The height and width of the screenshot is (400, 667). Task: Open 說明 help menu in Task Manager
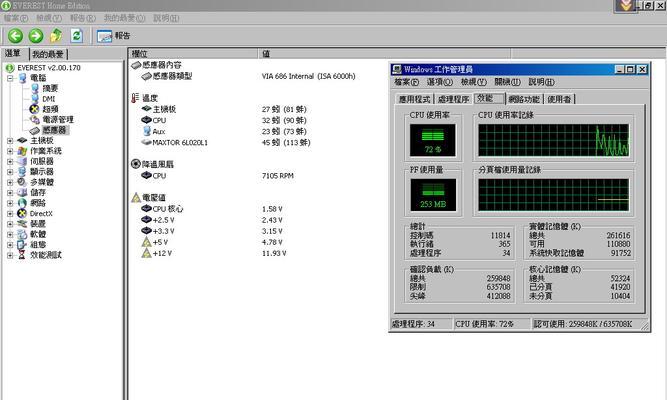point(542,82)
